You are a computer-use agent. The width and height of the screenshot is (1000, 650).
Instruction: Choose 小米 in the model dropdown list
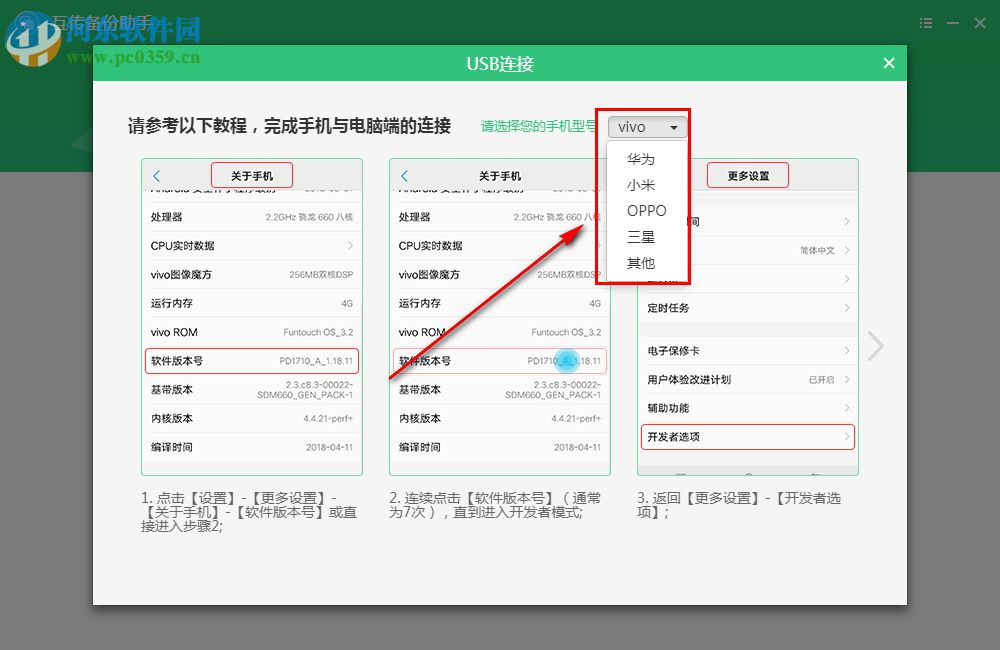pos(639,184)
